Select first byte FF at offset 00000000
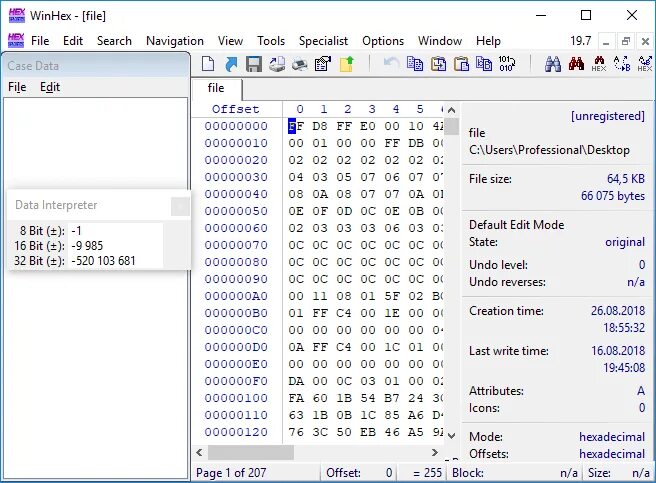The image size is (656, 483). coord(296,126)
